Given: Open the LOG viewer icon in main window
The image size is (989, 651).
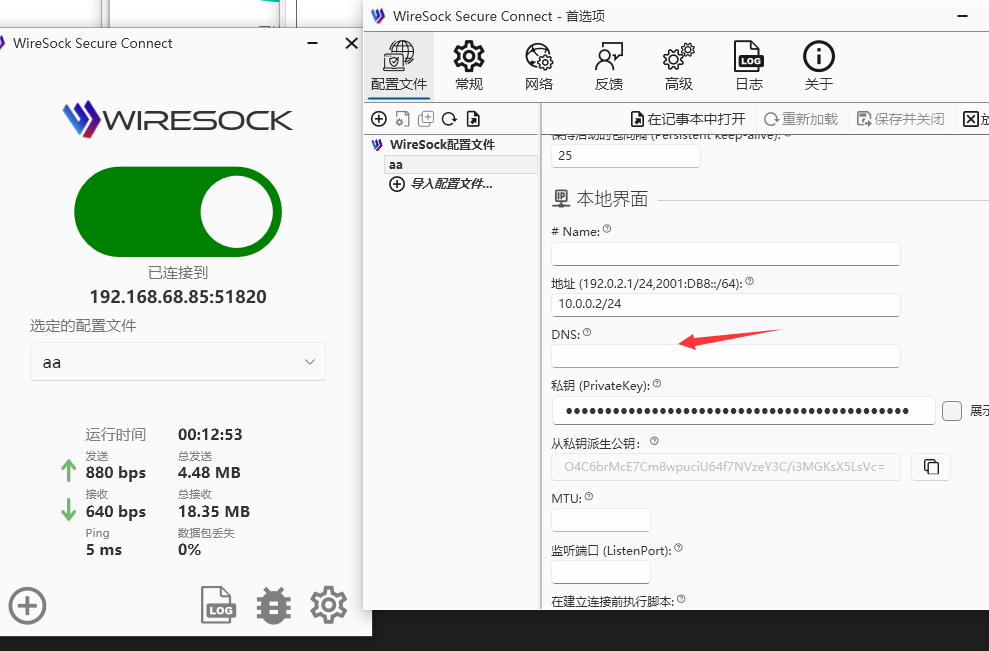Looking at the screenshot, I should (218, 604).
